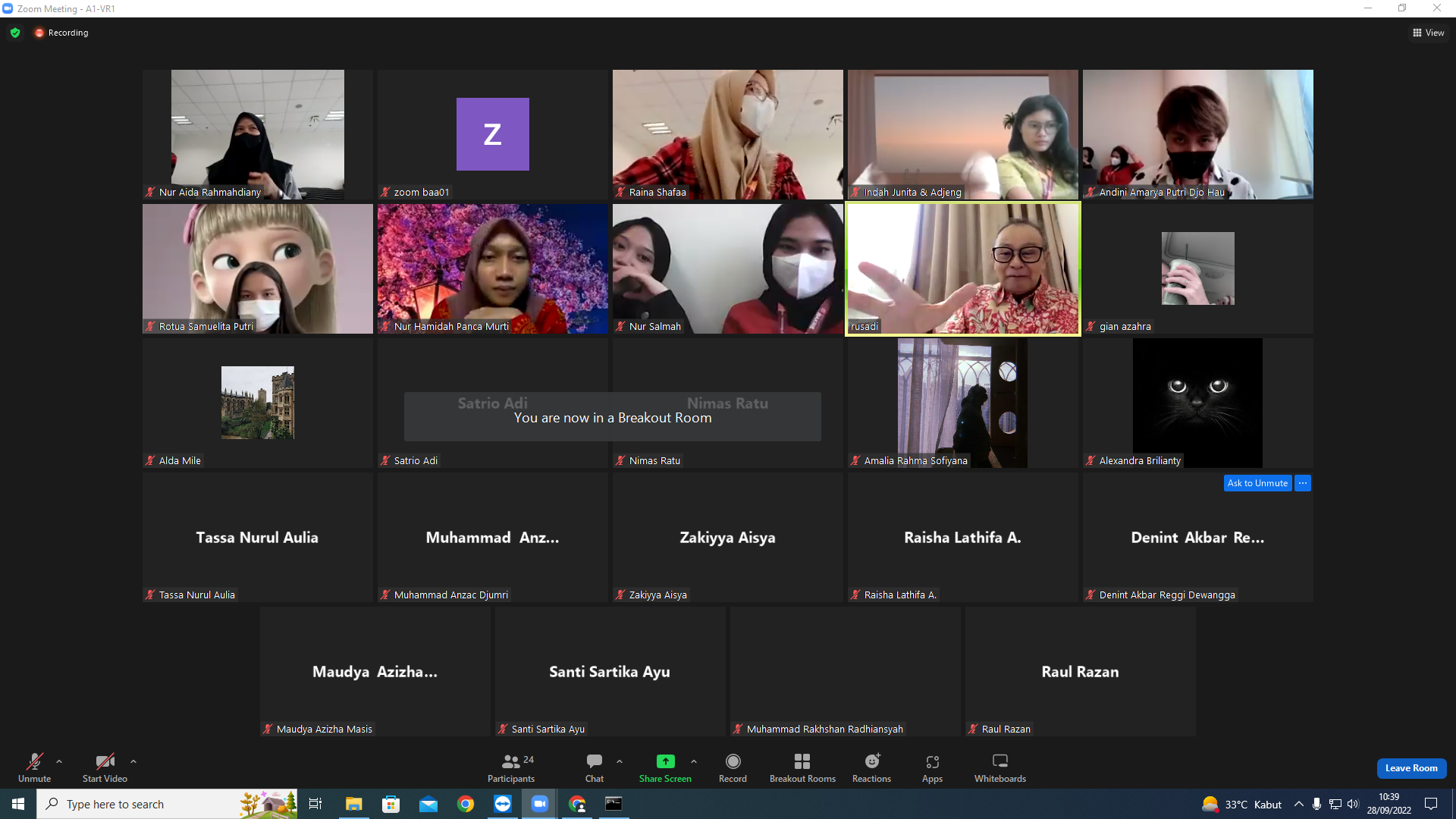Click Raisha Lathifa A. participant tile
This screenshot has height=819, width=1456.
point(963,537)
